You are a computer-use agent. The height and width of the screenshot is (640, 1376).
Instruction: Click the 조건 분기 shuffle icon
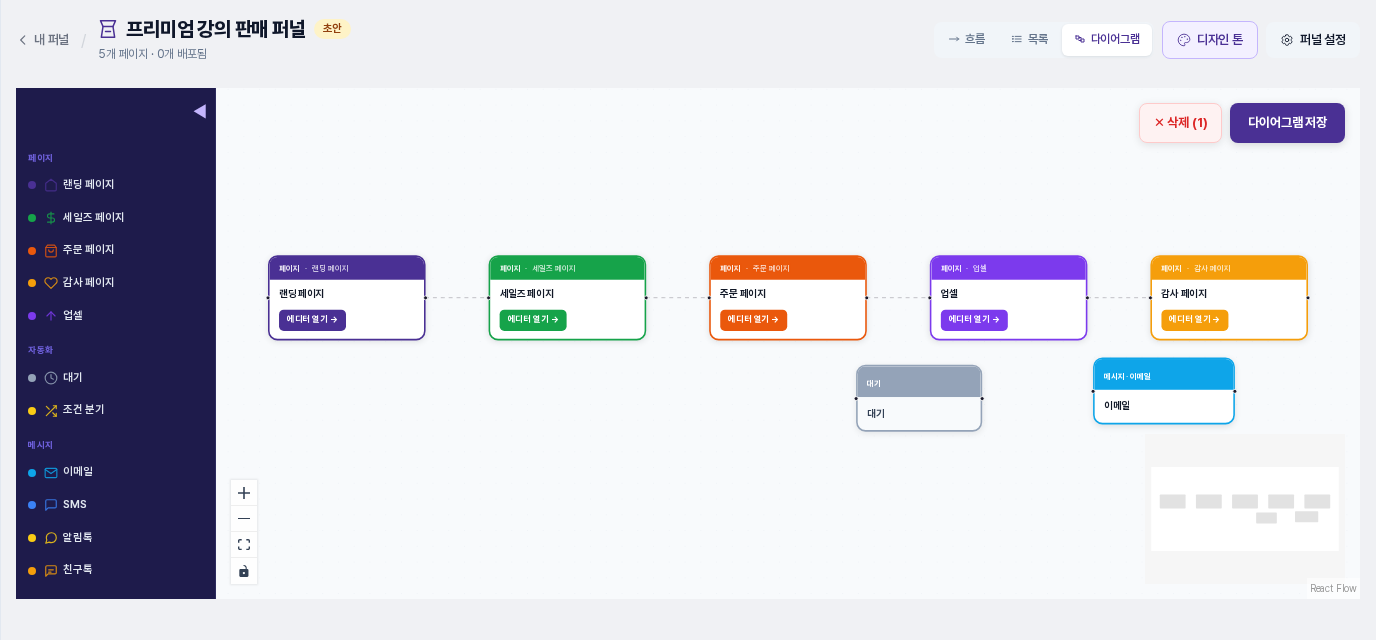(51, 410)
